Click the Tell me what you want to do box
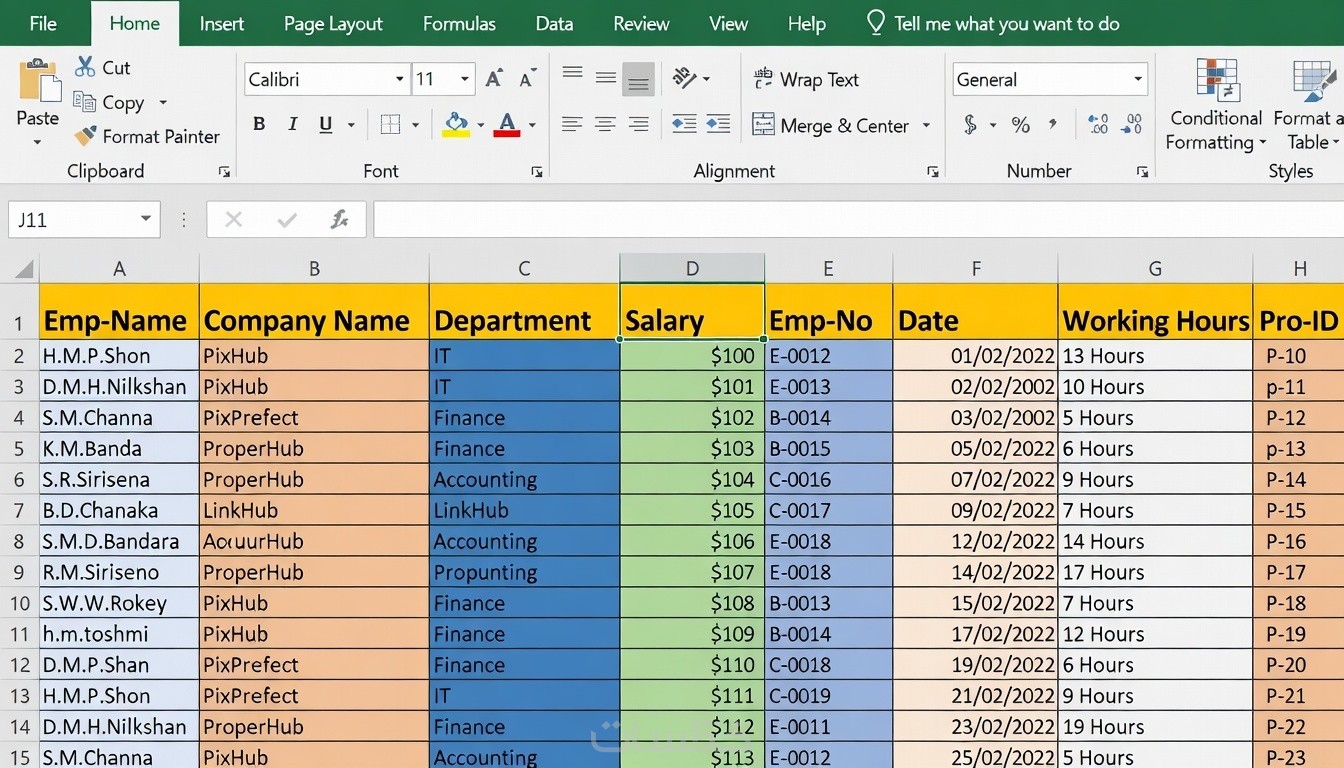The height and width of the screenshot is (768, 1344). click(992, 23)
